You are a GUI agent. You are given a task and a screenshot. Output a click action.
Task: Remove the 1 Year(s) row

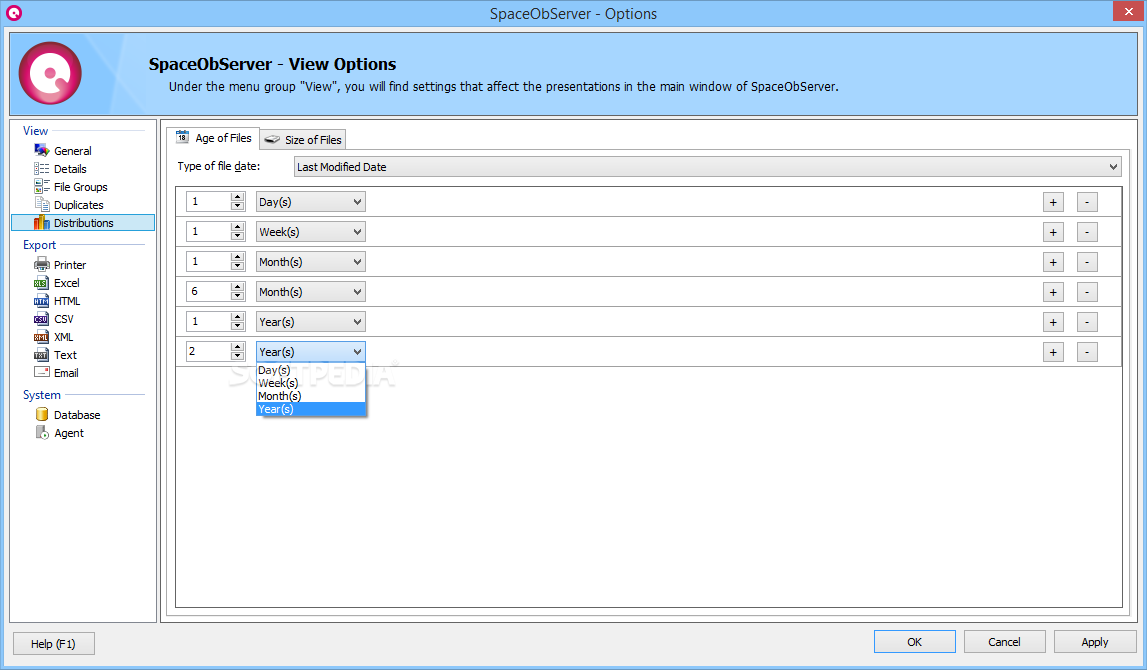(1087, 322)
